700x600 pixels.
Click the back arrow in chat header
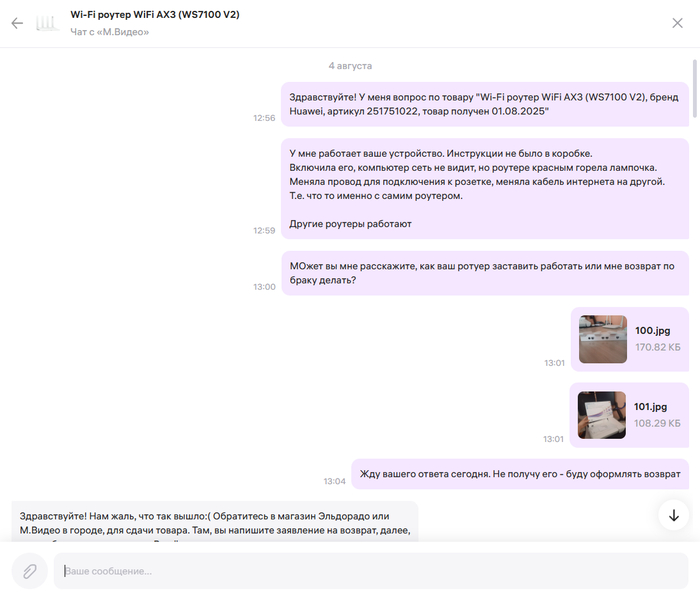pyautogui.click(x=17, y=23)
